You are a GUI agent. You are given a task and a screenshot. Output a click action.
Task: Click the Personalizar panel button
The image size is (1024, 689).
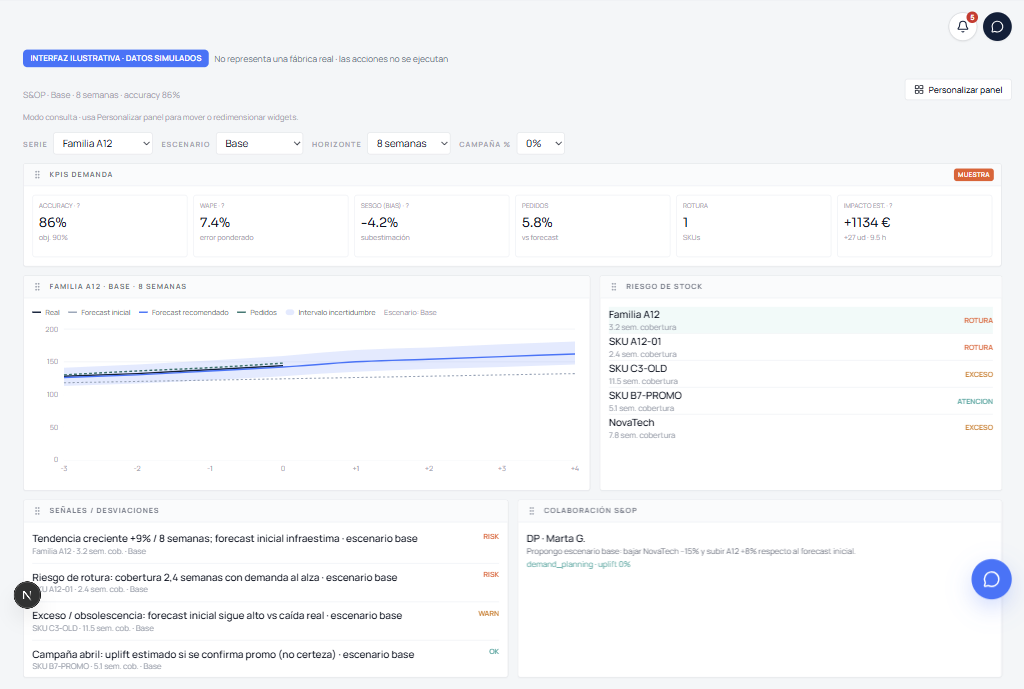[x=958, y=89]
